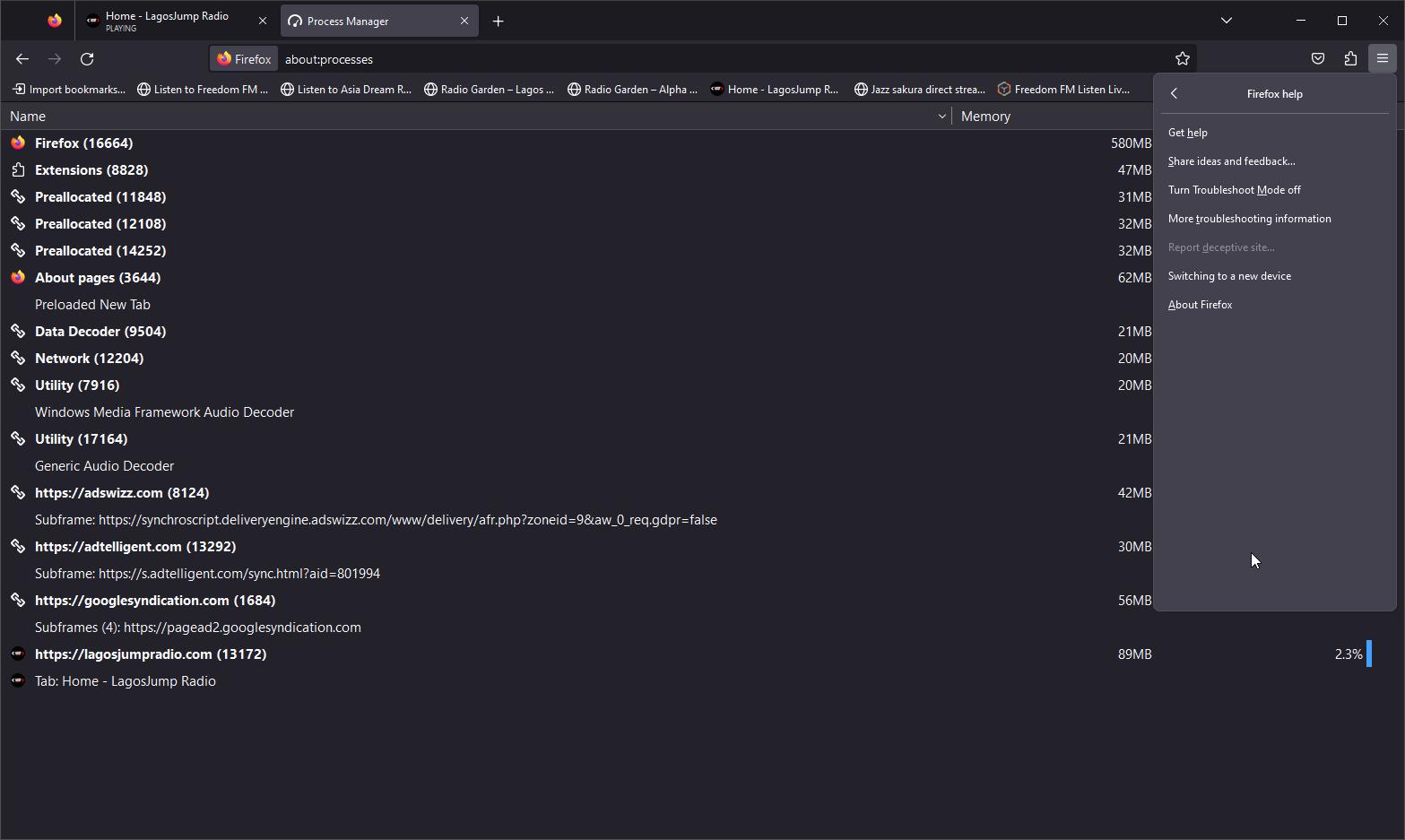Select Firefox (16664) process row
The height and width of the screenshot is (840, 1405).
[x=577, y=143]
